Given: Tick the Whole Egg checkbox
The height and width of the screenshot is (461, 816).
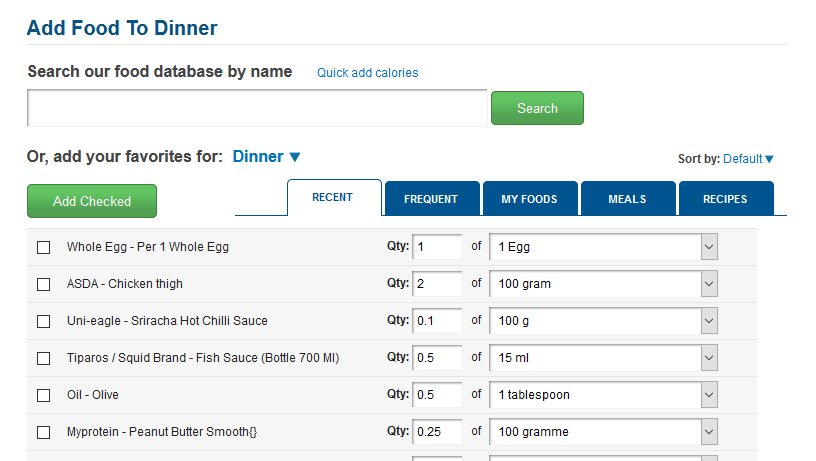Looking at the screenshot, I should 44,247.
